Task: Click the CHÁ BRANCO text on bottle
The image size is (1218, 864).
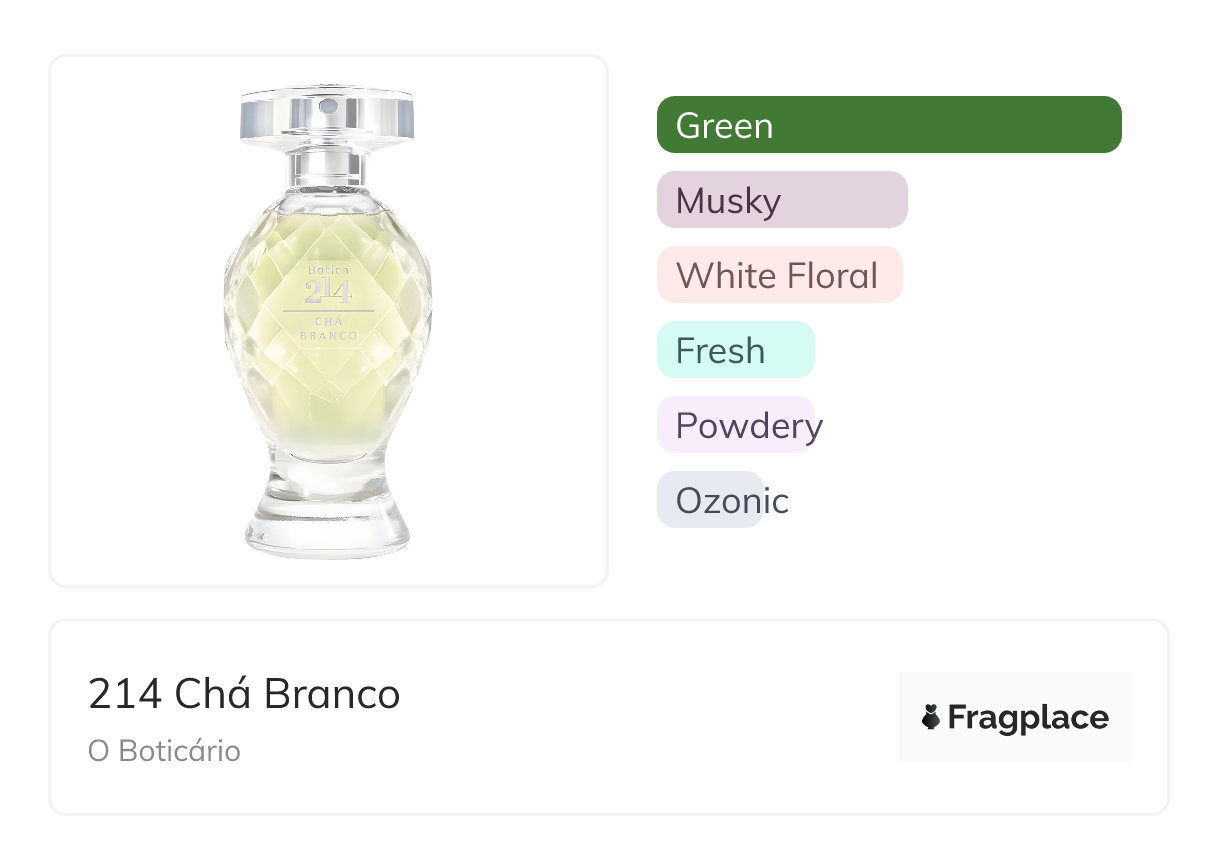Action: tap(328, 328)
